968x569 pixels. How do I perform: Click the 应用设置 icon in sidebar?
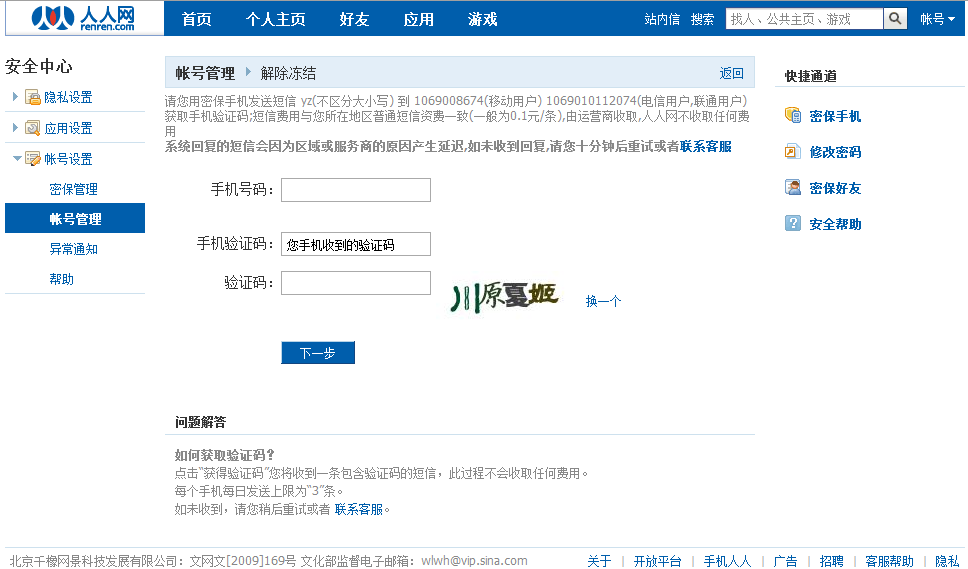[x=32, y=128]
